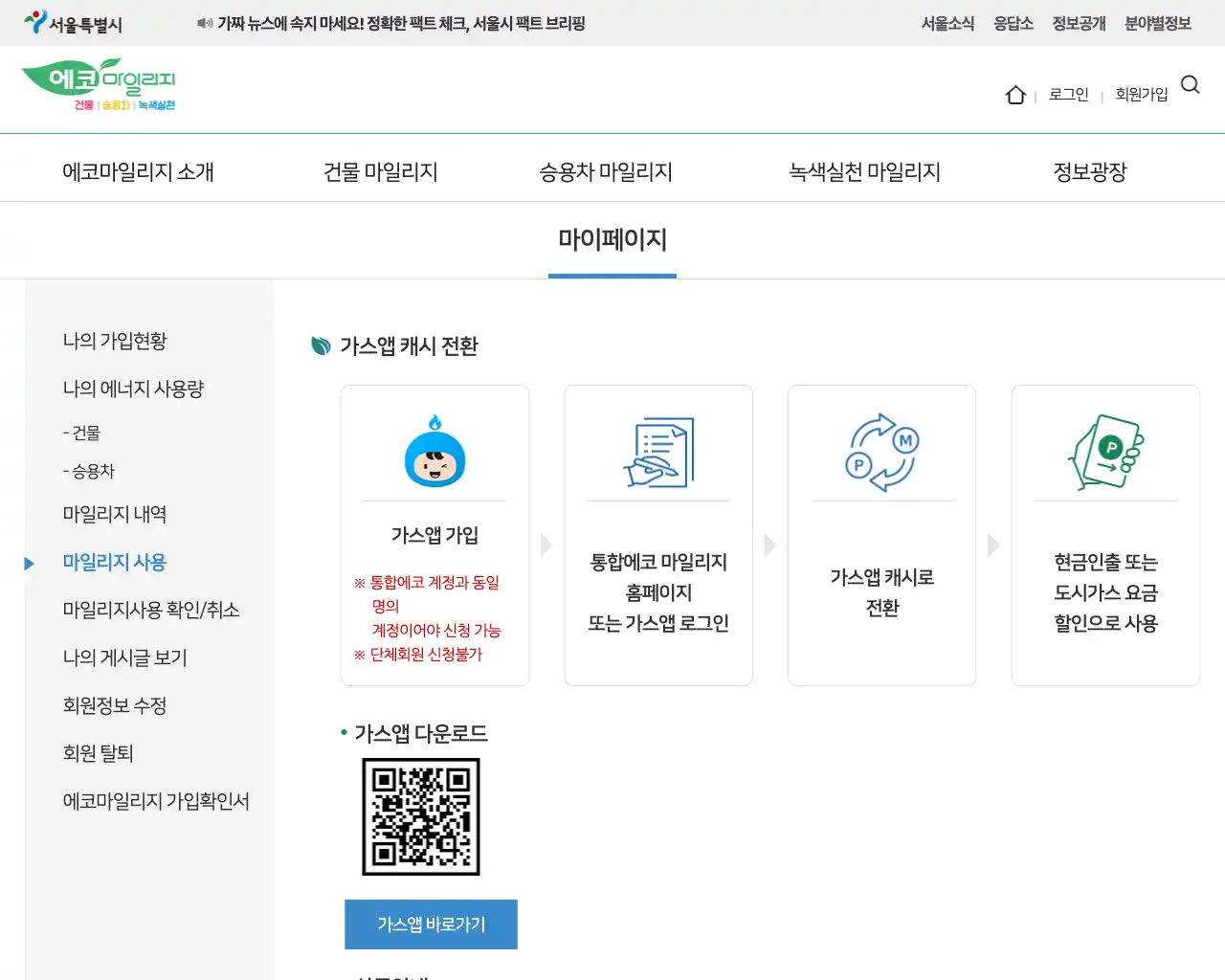Screen dimensions: 1225x980
Task: Open 마일리지사용 확인/취소 in sidebar
Action: point(151,610)
